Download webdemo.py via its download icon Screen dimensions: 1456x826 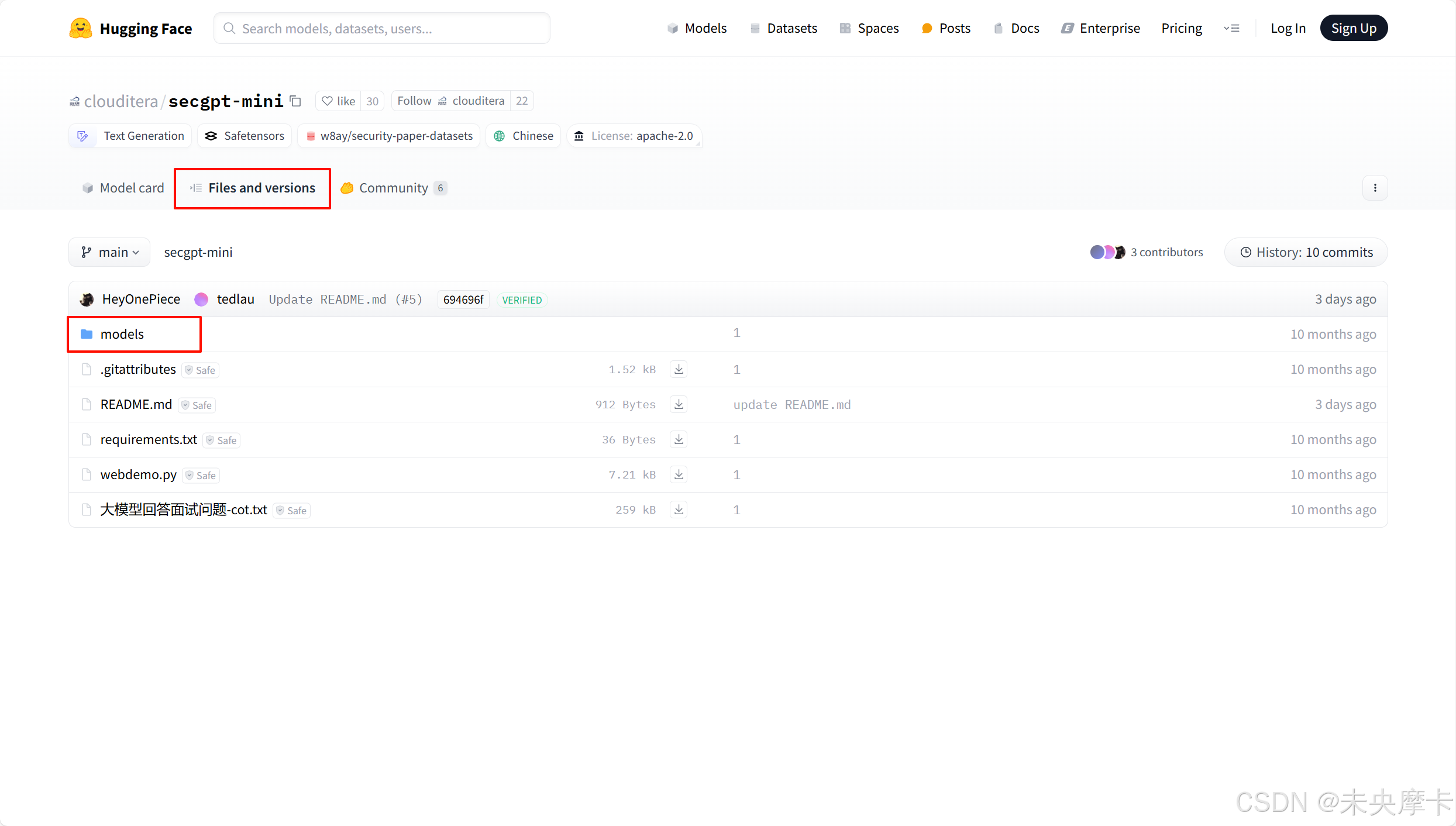click(x=679, y=474)
